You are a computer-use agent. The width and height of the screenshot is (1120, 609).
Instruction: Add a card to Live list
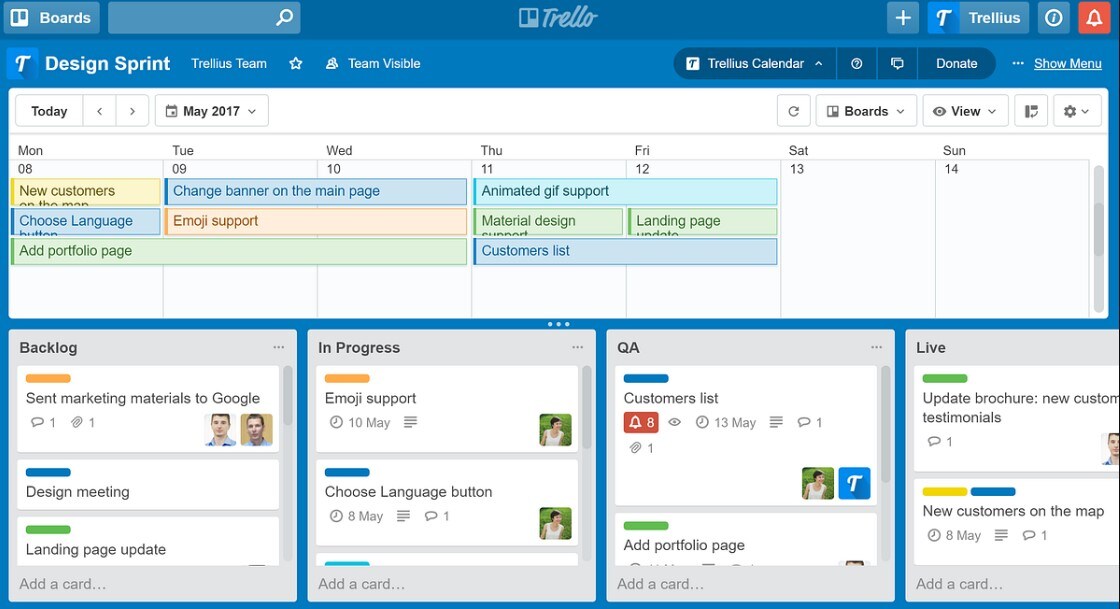[x=959, y=584]
